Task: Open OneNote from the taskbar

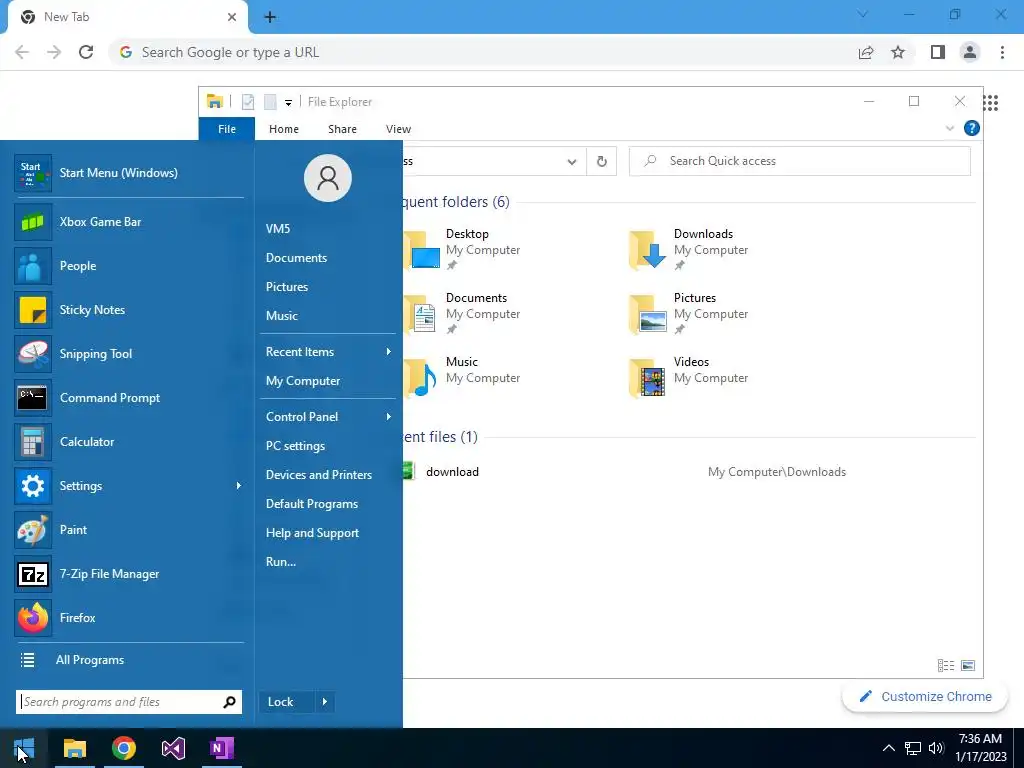Action: point(222,748)
